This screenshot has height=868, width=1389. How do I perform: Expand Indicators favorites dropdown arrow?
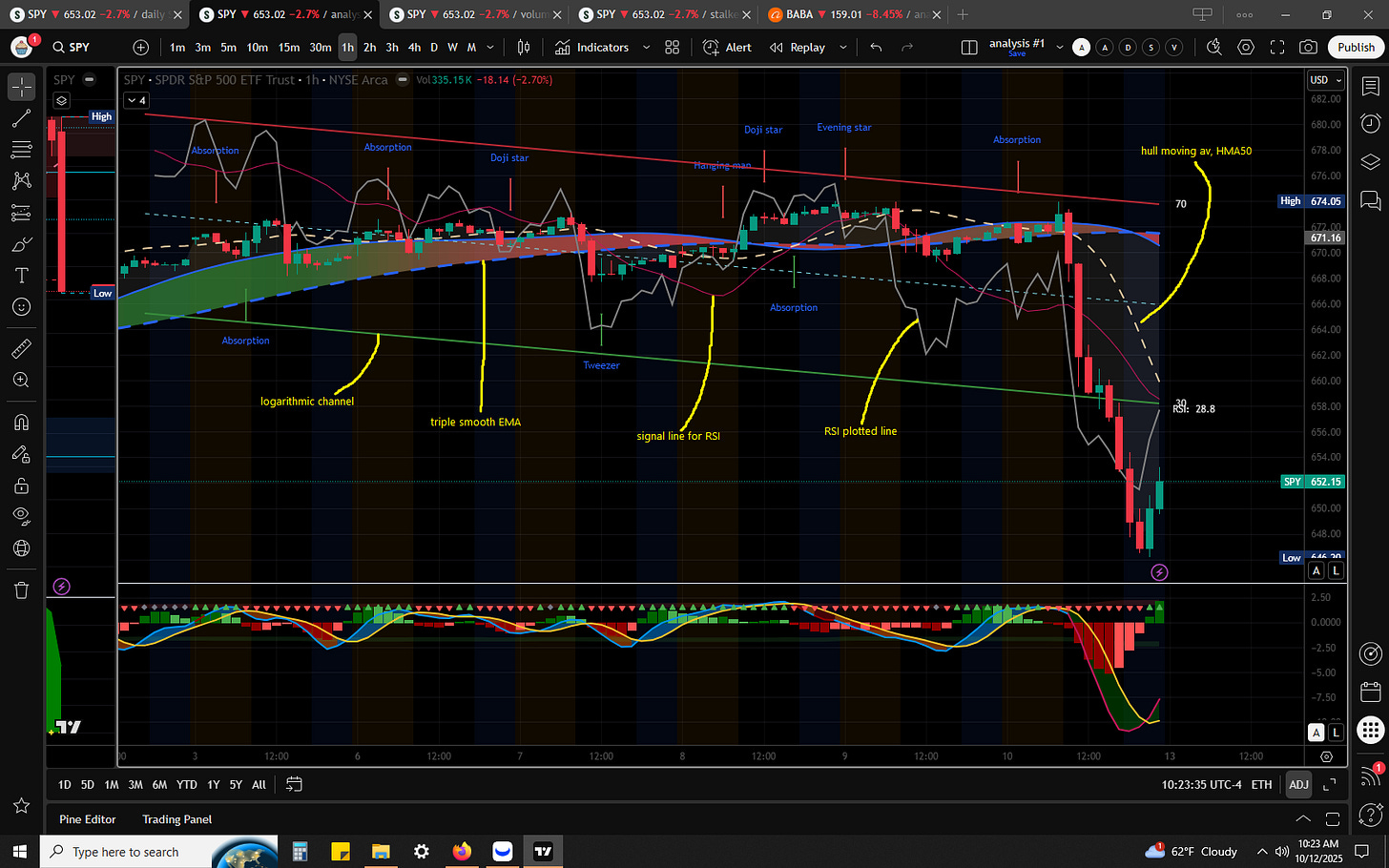click(646, 47)
